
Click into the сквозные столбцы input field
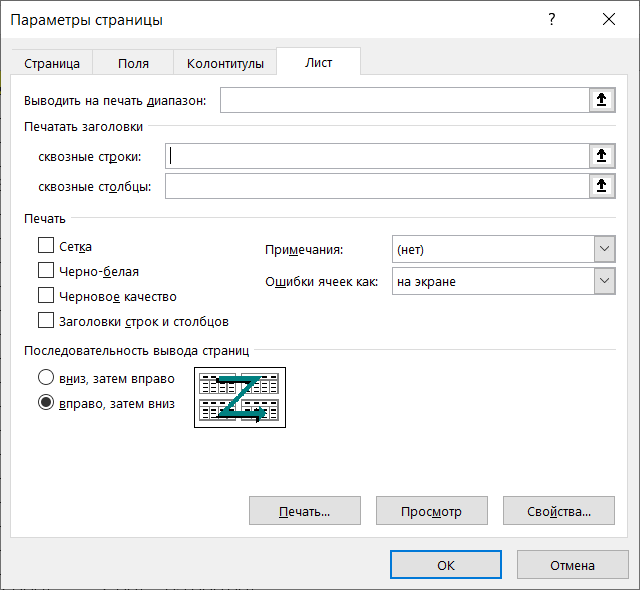[378, 186]
